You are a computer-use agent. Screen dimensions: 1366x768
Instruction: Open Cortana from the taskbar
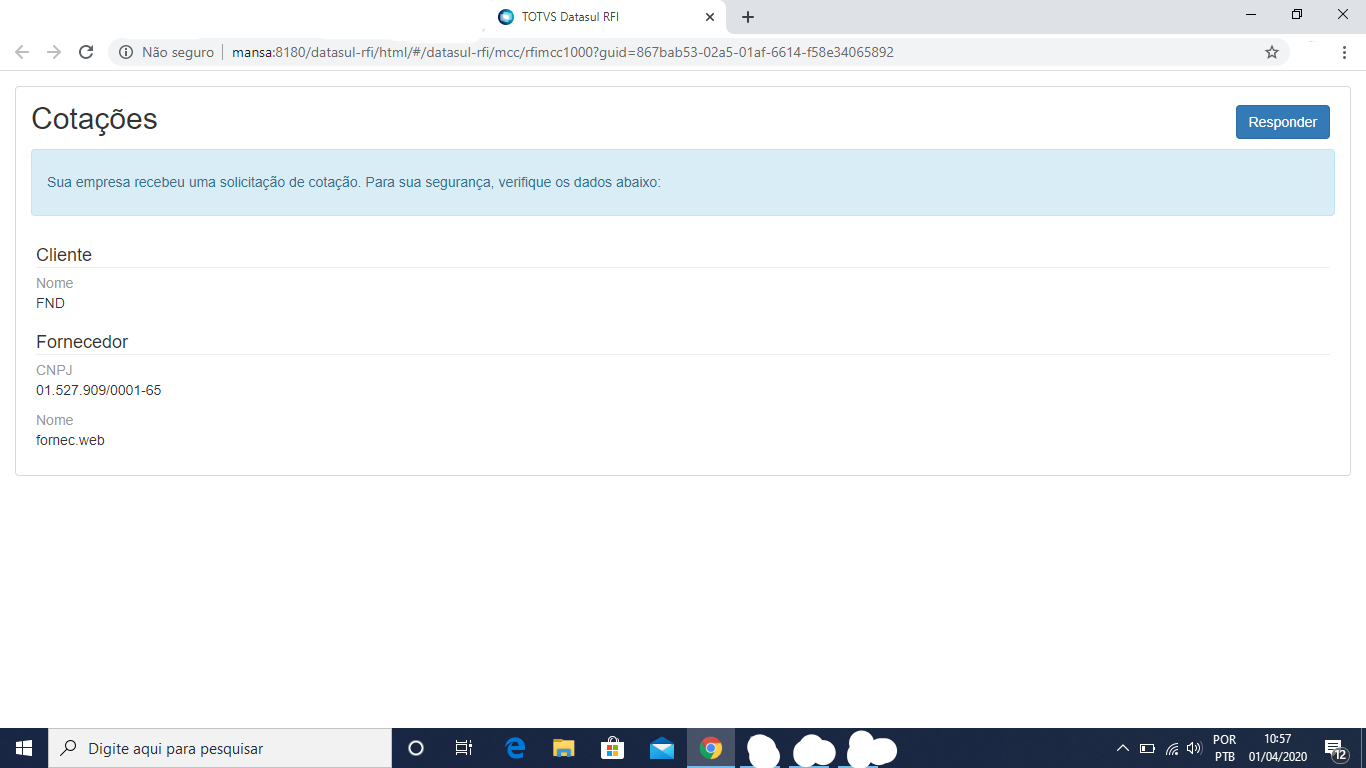[416, 748]
